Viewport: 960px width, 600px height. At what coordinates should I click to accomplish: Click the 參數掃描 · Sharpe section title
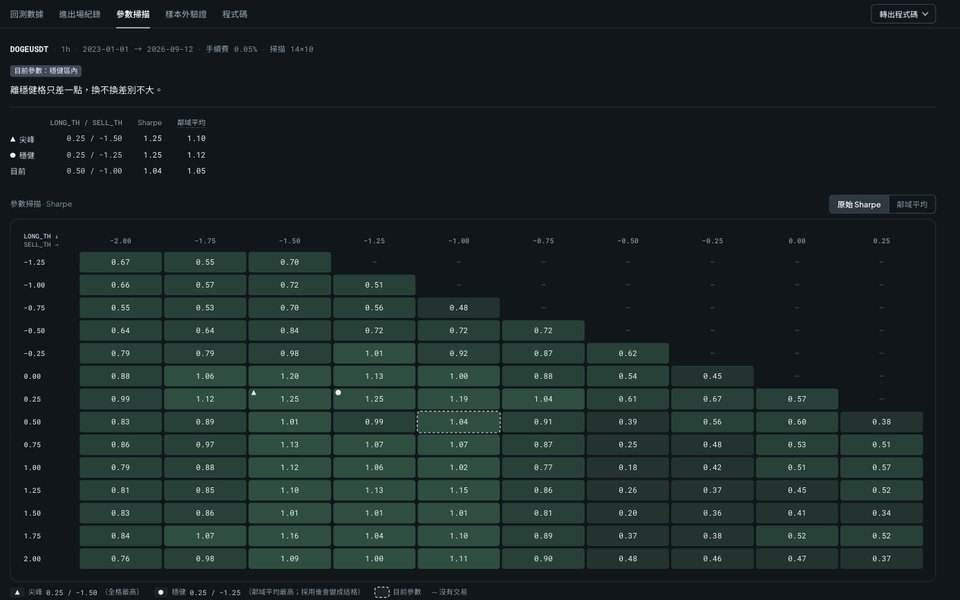point(41,204)
